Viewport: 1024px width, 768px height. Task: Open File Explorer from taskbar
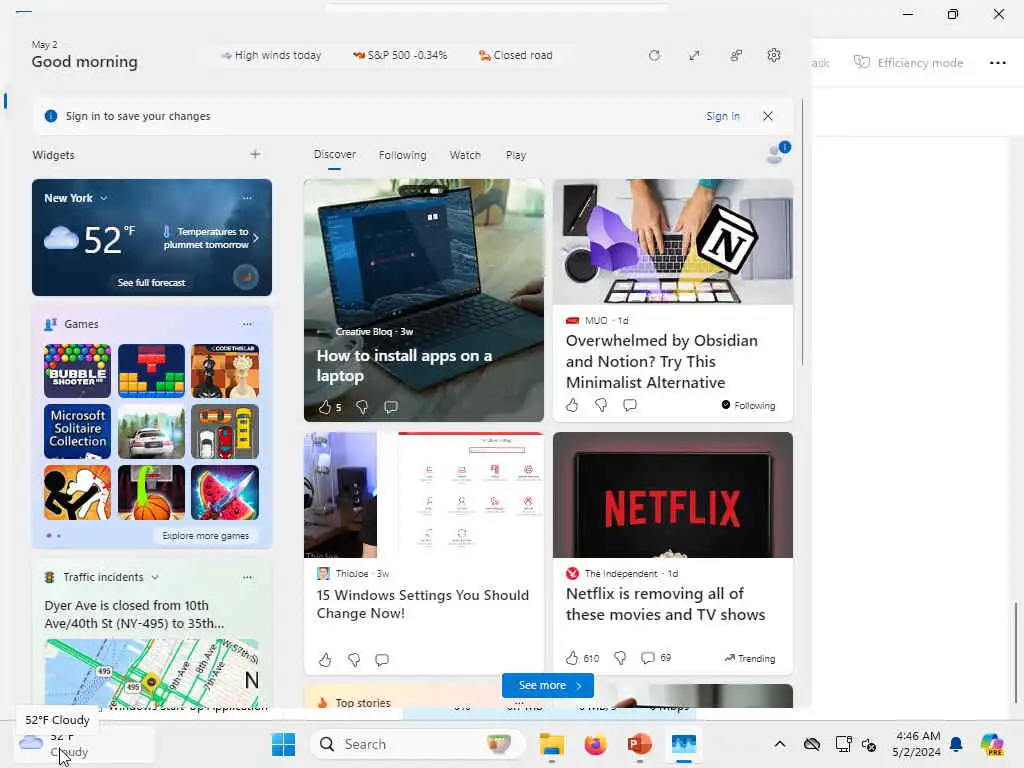point(551,744)
